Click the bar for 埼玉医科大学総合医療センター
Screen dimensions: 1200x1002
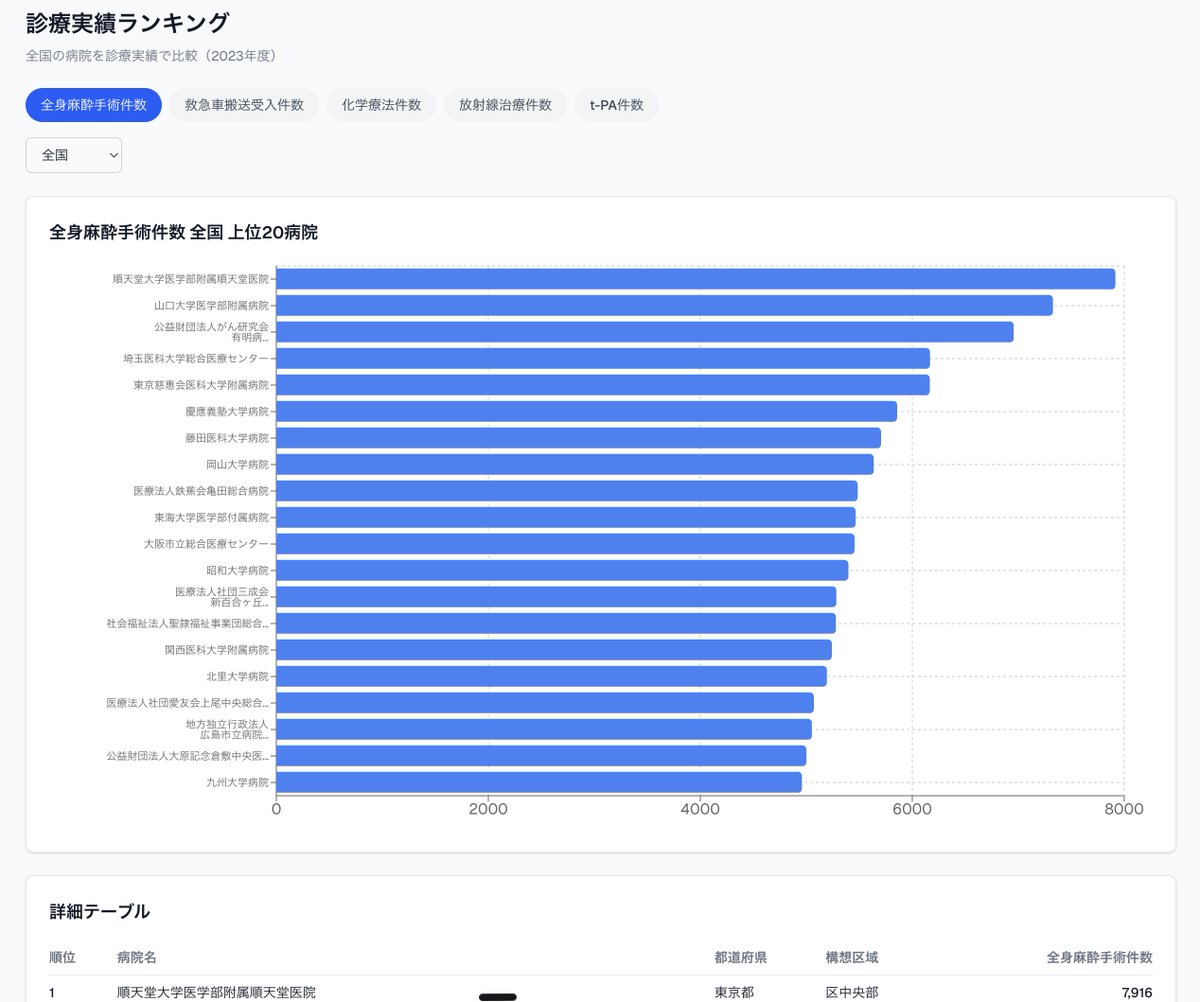coord(603,358)
